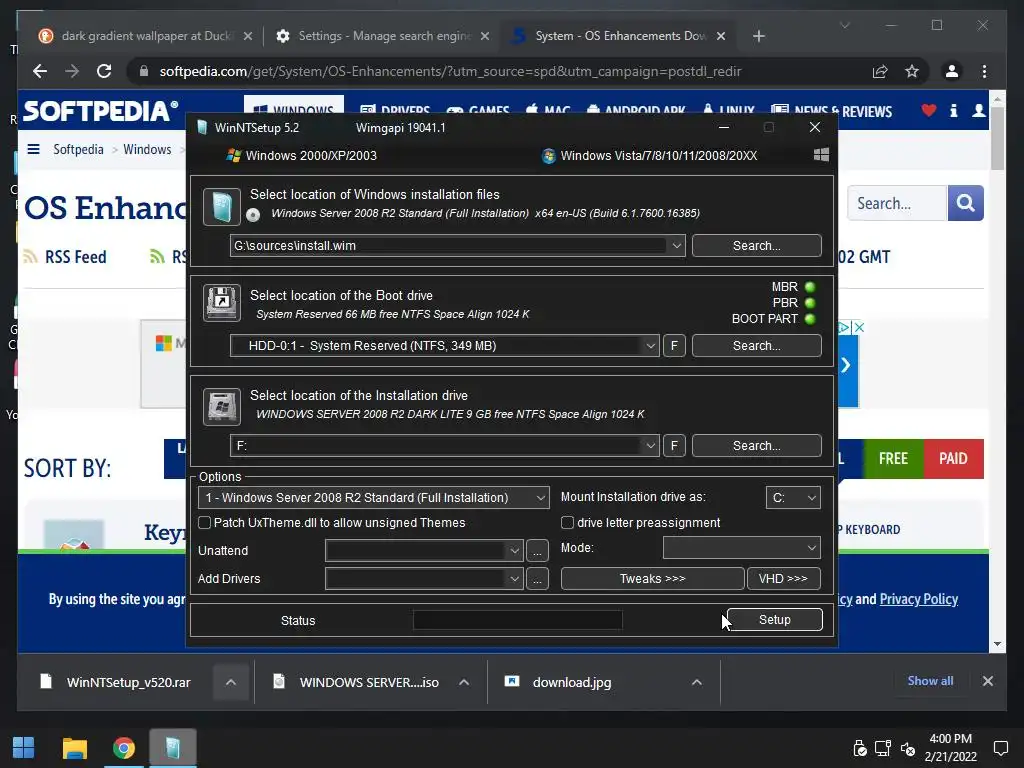Viewport: 1024px width, 768px height.
Task: Click Chrome address bar URL
Action: tap(450, 71)
